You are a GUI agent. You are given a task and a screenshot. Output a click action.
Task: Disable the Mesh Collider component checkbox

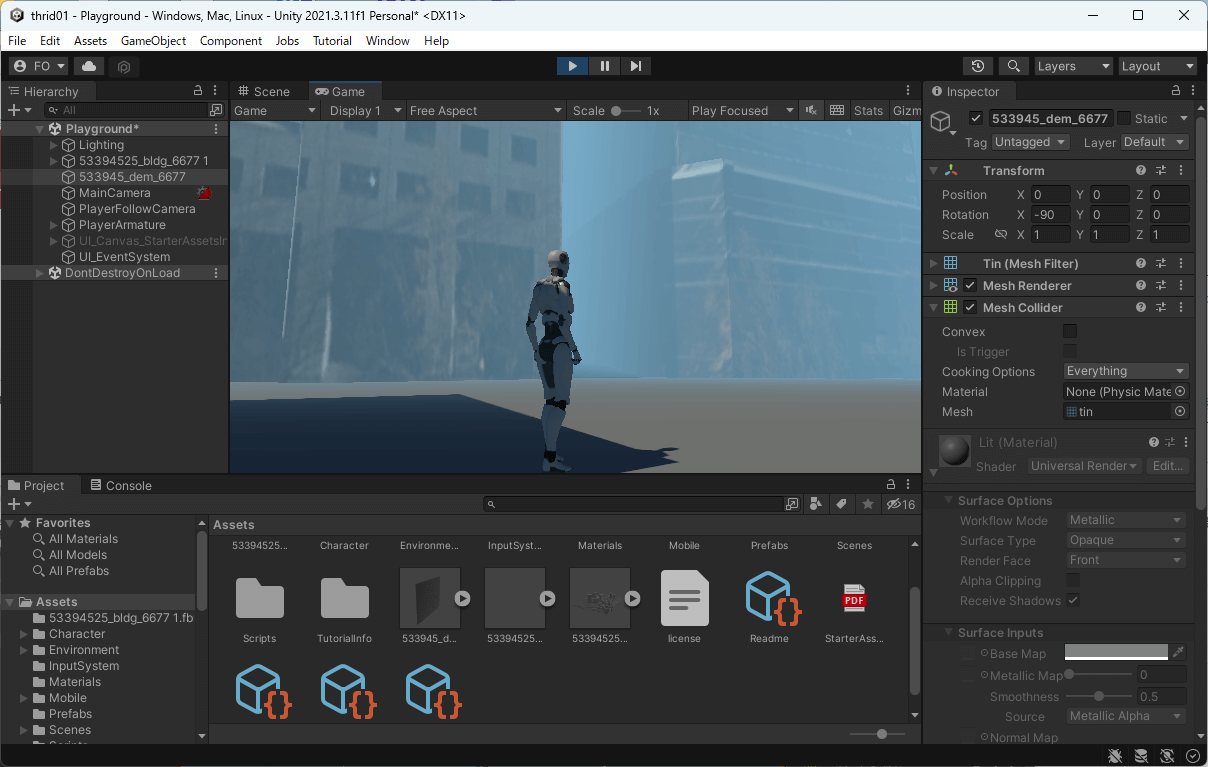970,308
